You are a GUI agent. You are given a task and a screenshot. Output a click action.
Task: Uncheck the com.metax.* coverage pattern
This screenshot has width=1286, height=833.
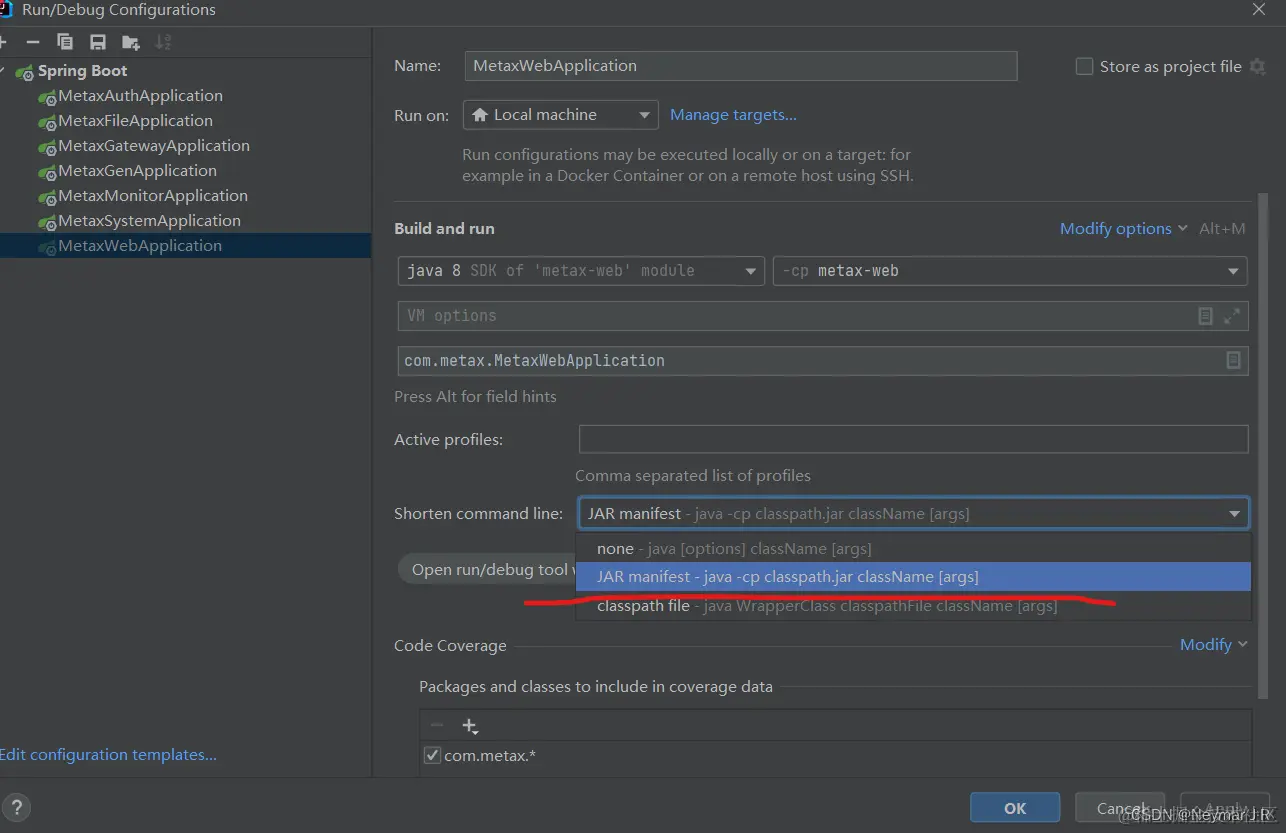click(x=432, y=755)
